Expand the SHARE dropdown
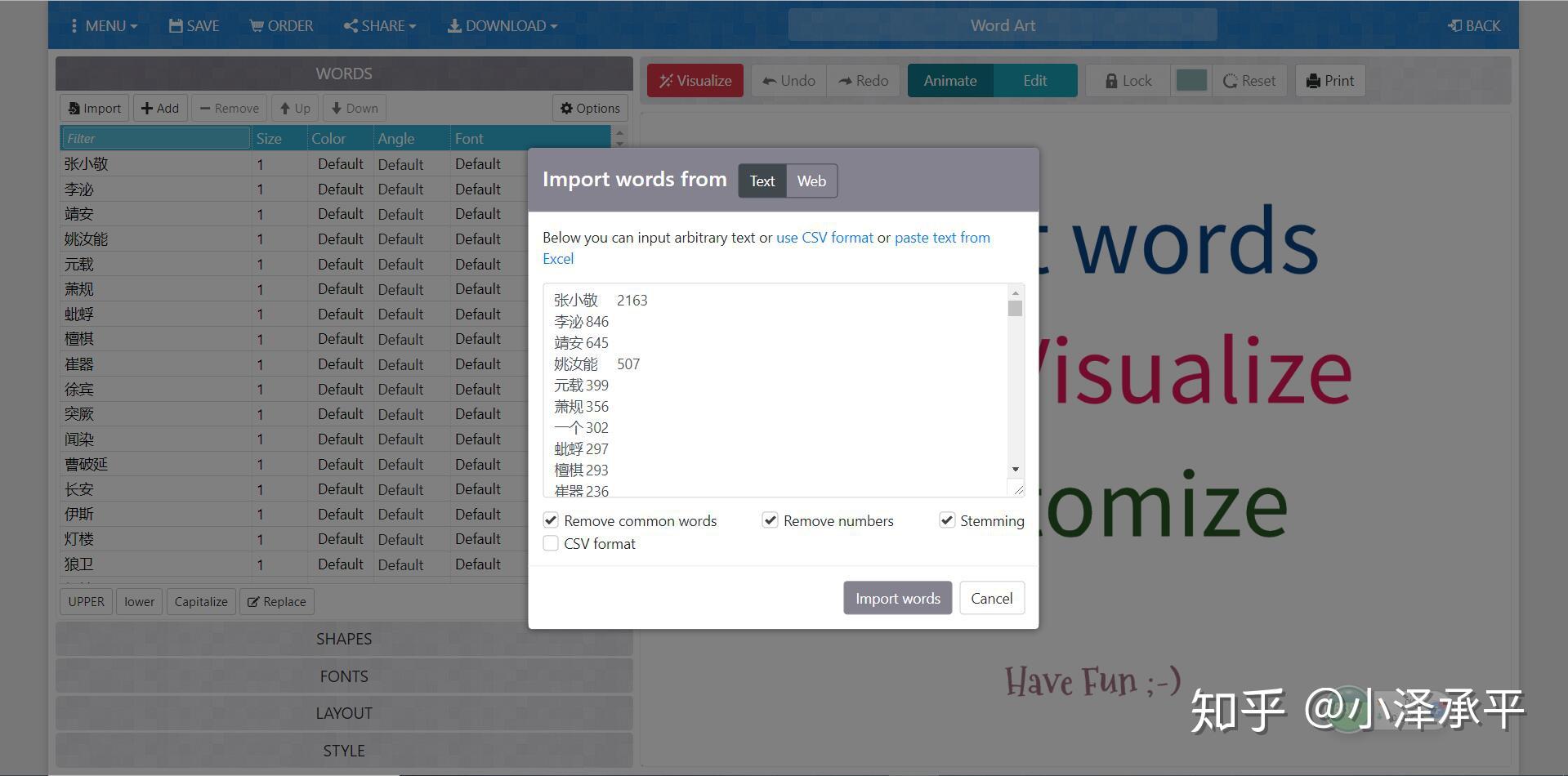The width and height of the screenshot is (1568, 776). pos(380,26)
